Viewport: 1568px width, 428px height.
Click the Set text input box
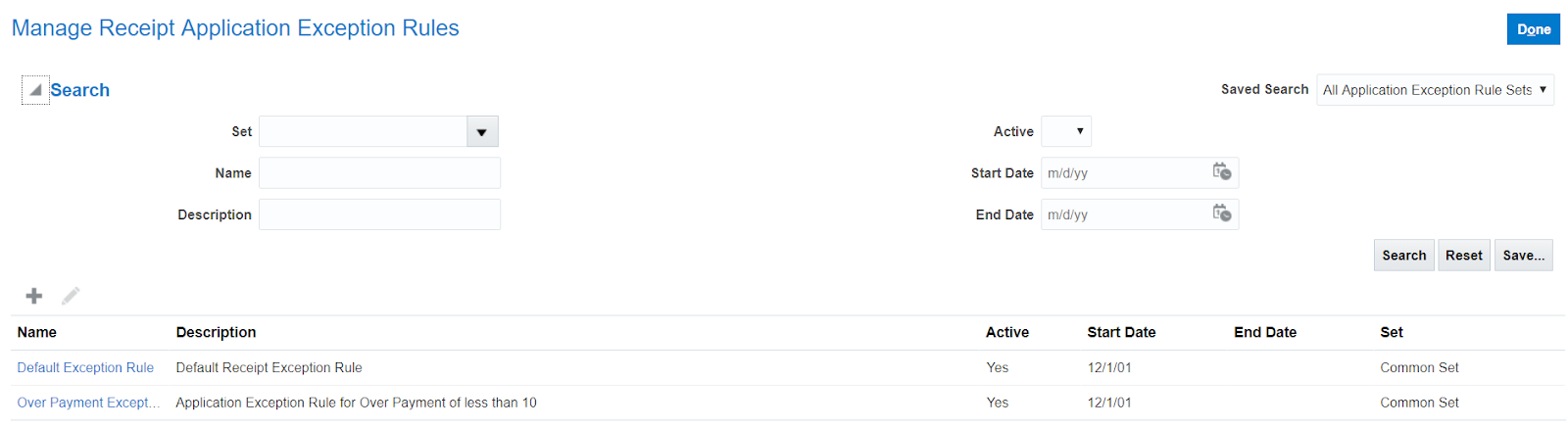tap(363, 131)
